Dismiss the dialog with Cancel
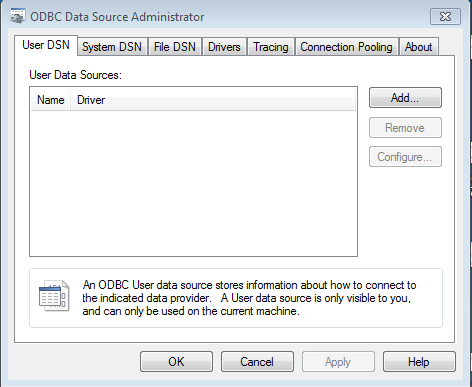 257,361
